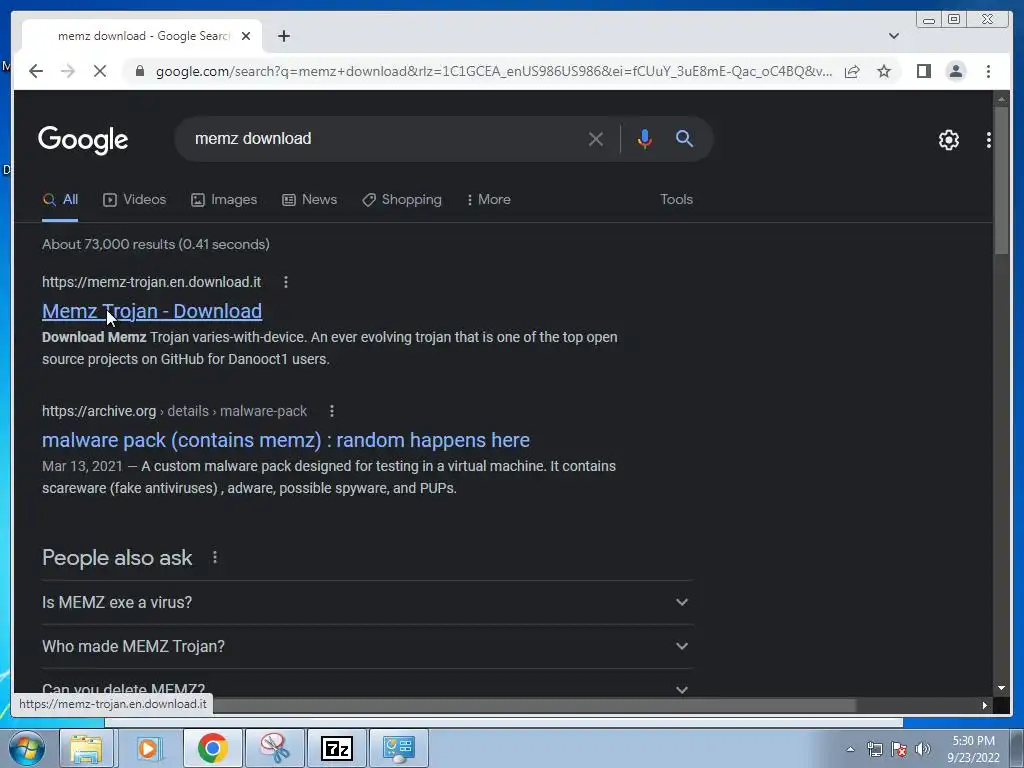The image size is (1024, 768).
Task: Click the archive.org details malware-pack breadcrumb
Action: point(174,411)
